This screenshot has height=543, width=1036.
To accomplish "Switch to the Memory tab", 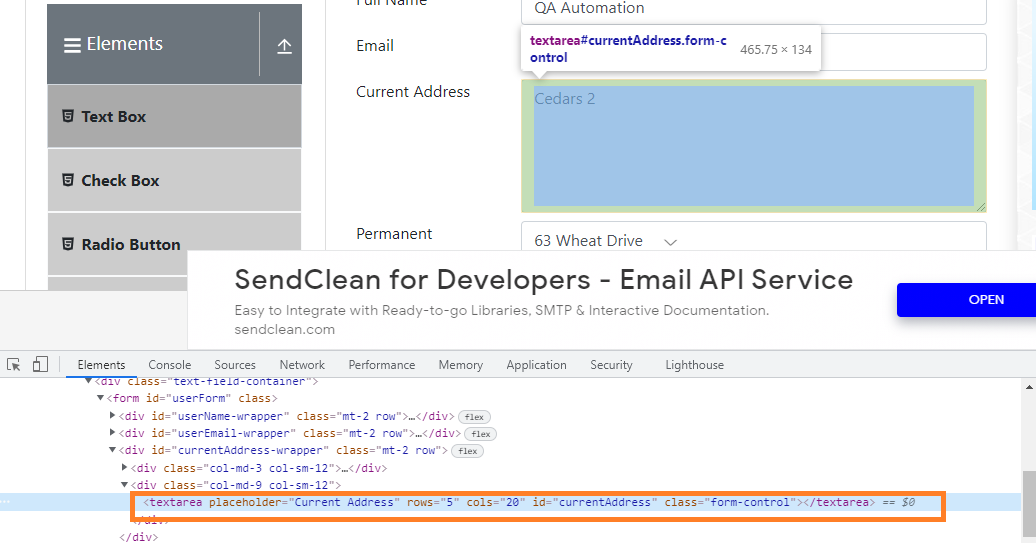I will [461, 365].
